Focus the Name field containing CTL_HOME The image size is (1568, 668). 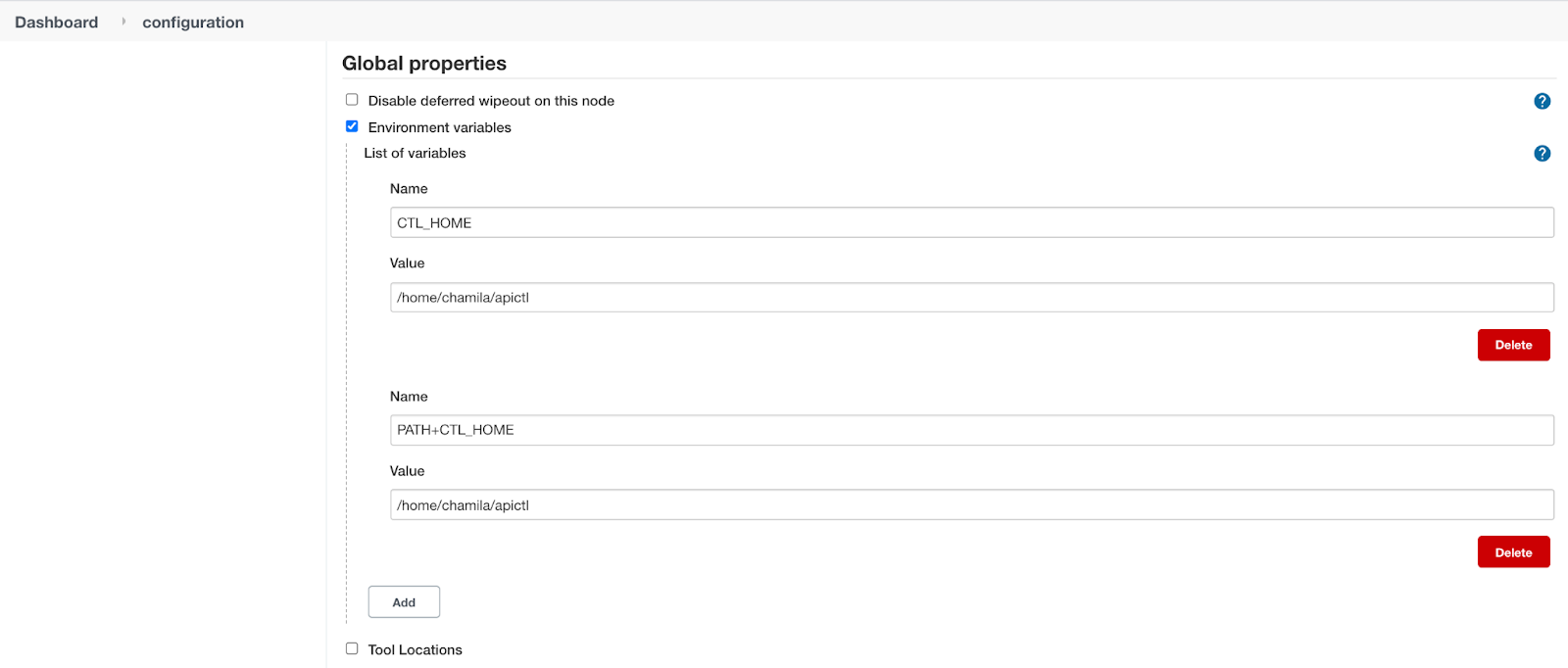pyautogui.click(x=971, y=223)
